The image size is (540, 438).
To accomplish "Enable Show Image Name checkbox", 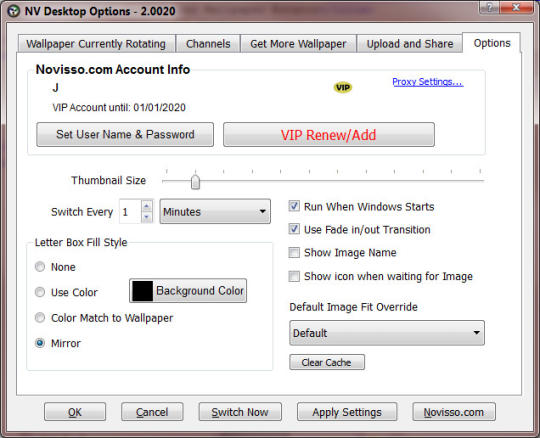I will pos(294,252).
